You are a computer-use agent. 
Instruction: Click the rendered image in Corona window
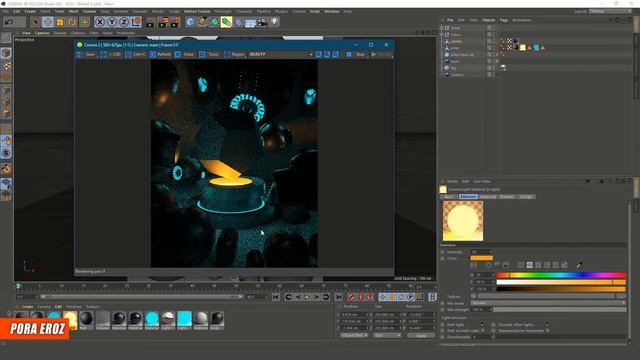point(234,163)
